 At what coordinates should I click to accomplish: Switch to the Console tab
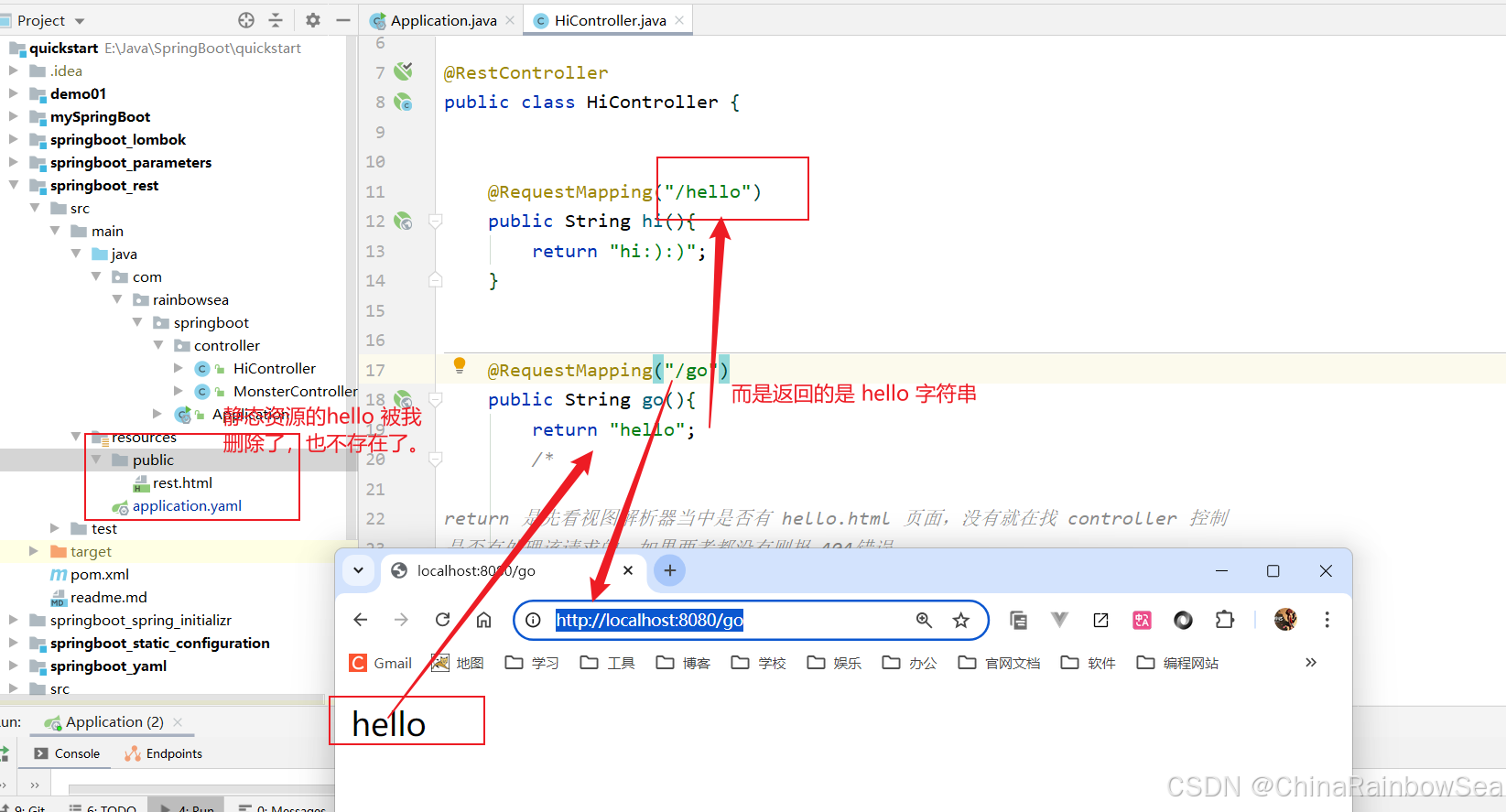[68, 753]
